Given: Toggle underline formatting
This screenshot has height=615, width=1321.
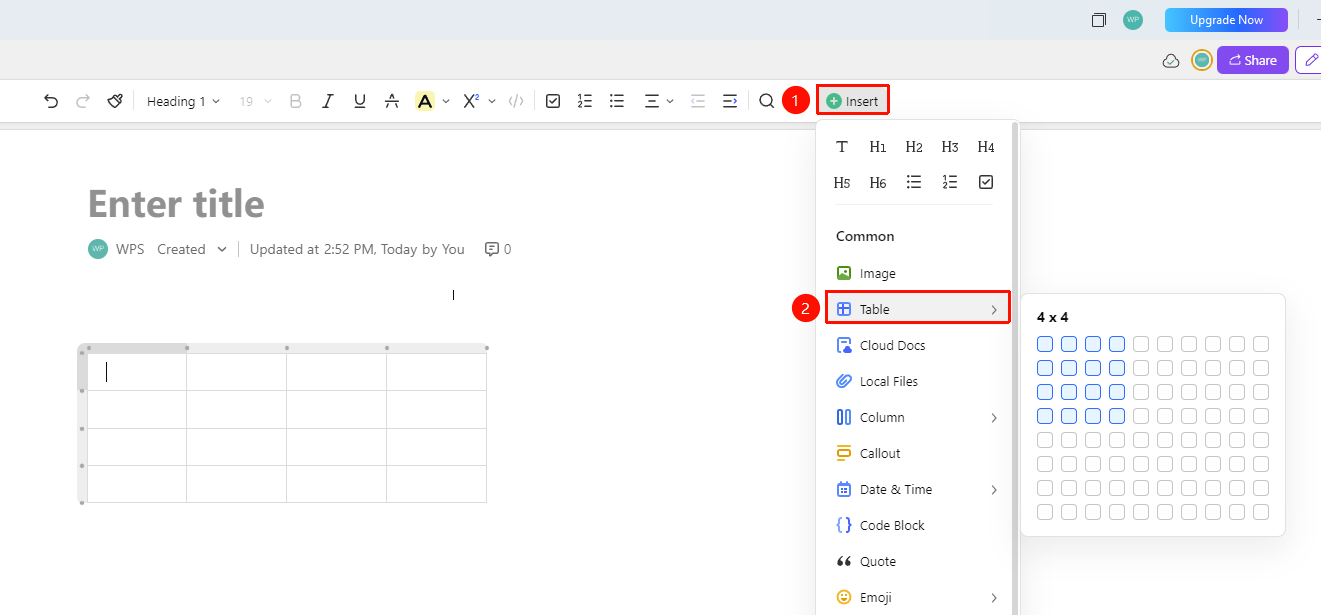Looking at the screenshot, I should click(360, 101).
